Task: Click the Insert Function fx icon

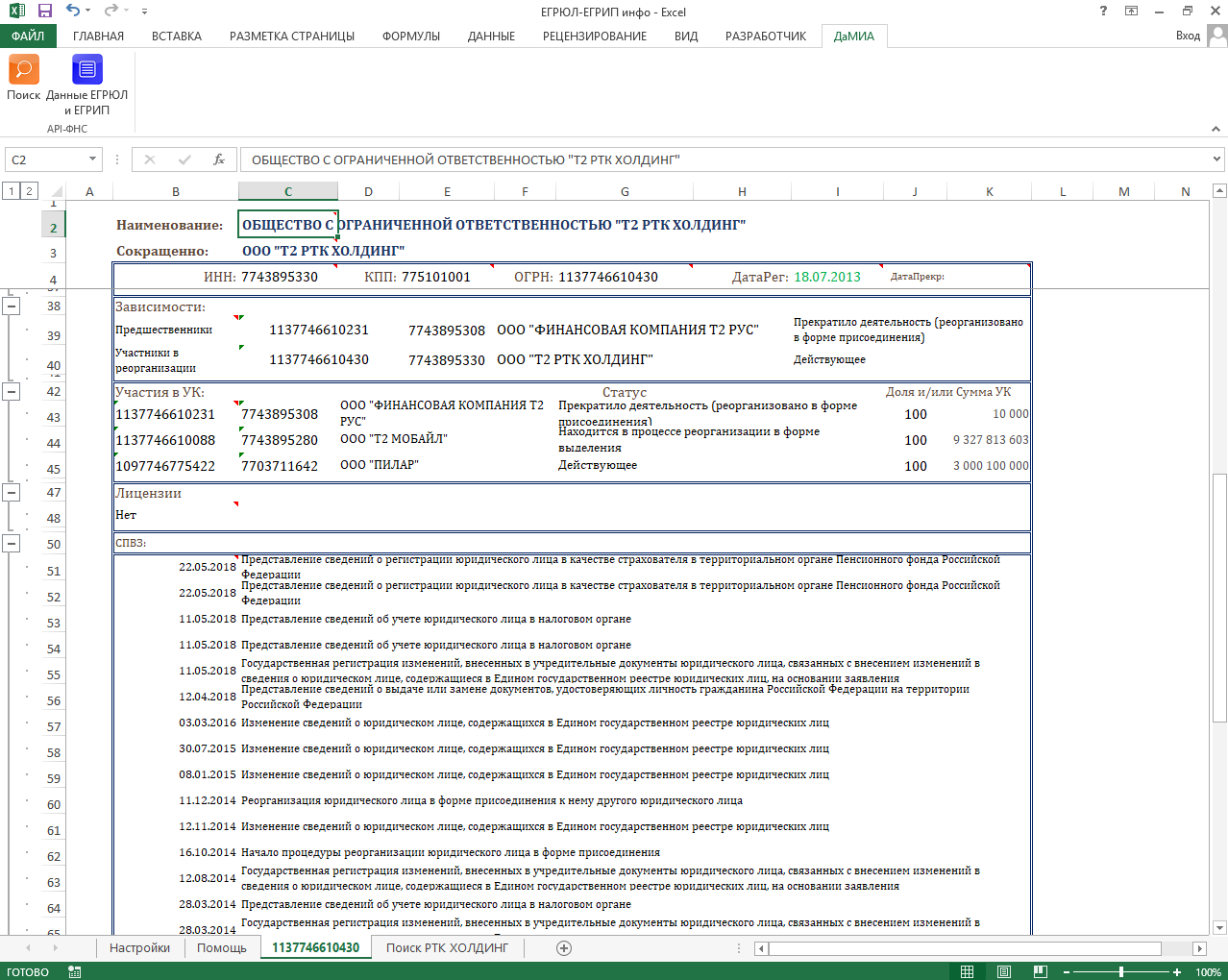Action: 219,159
